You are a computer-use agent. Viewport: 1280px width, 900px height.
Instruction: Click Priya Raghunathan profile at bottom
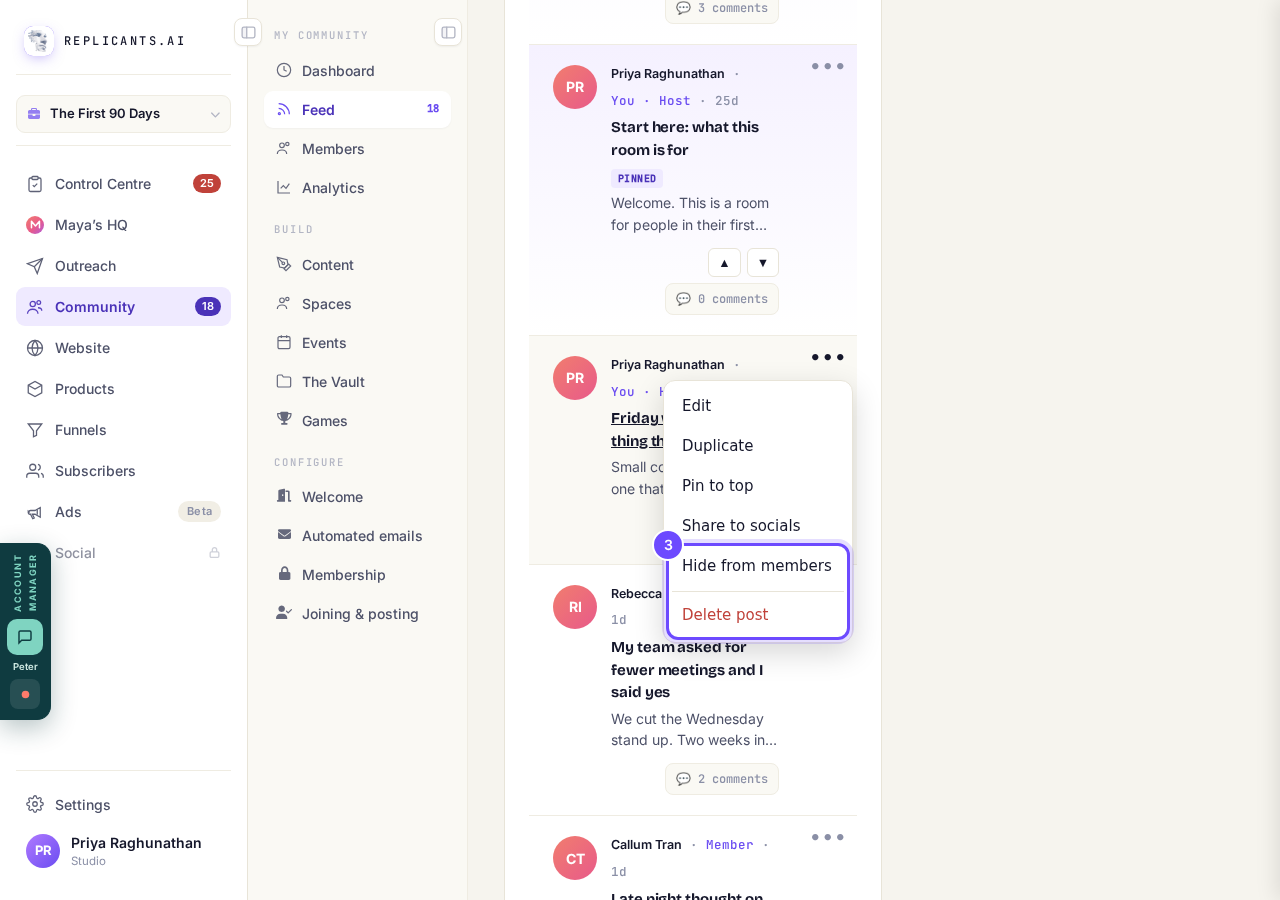(x=123, y=851)
